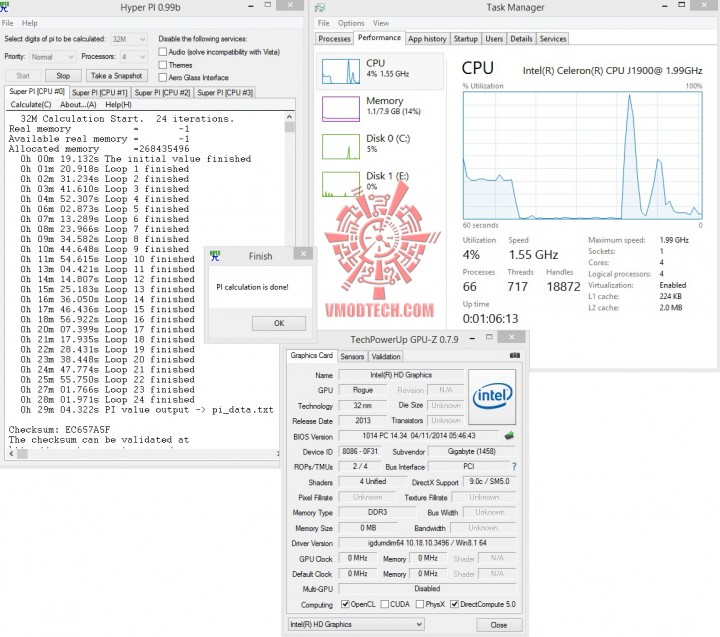Click the Task Manager title bar icon
The width and height of the screenshot is (720, 637).
321,7
